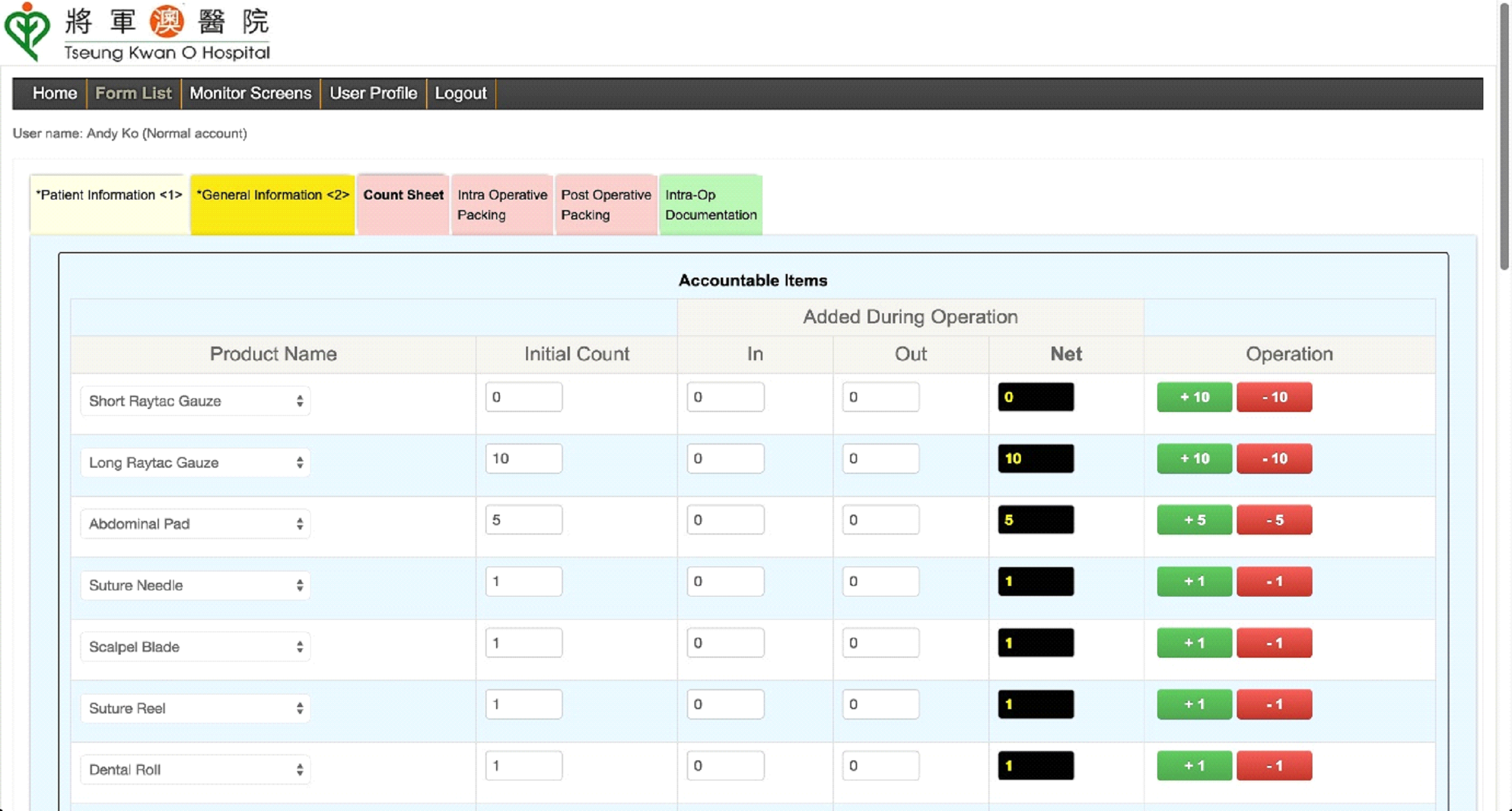This screenshot has height=811, width=1512.
Task: Click the Out field for Suture Reel
Action: (880, 704)
